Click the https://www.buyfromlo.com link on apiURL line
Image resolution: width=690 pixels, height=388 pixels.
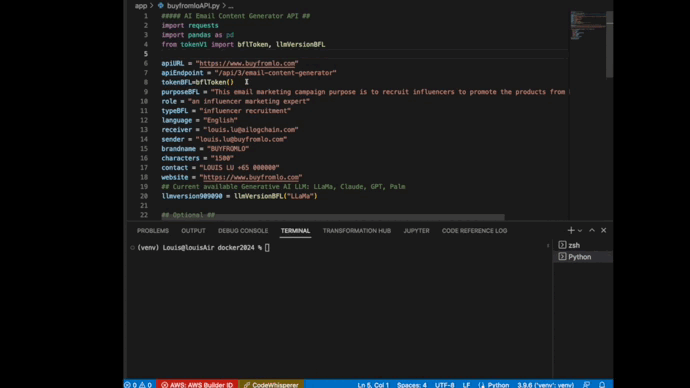247,63
